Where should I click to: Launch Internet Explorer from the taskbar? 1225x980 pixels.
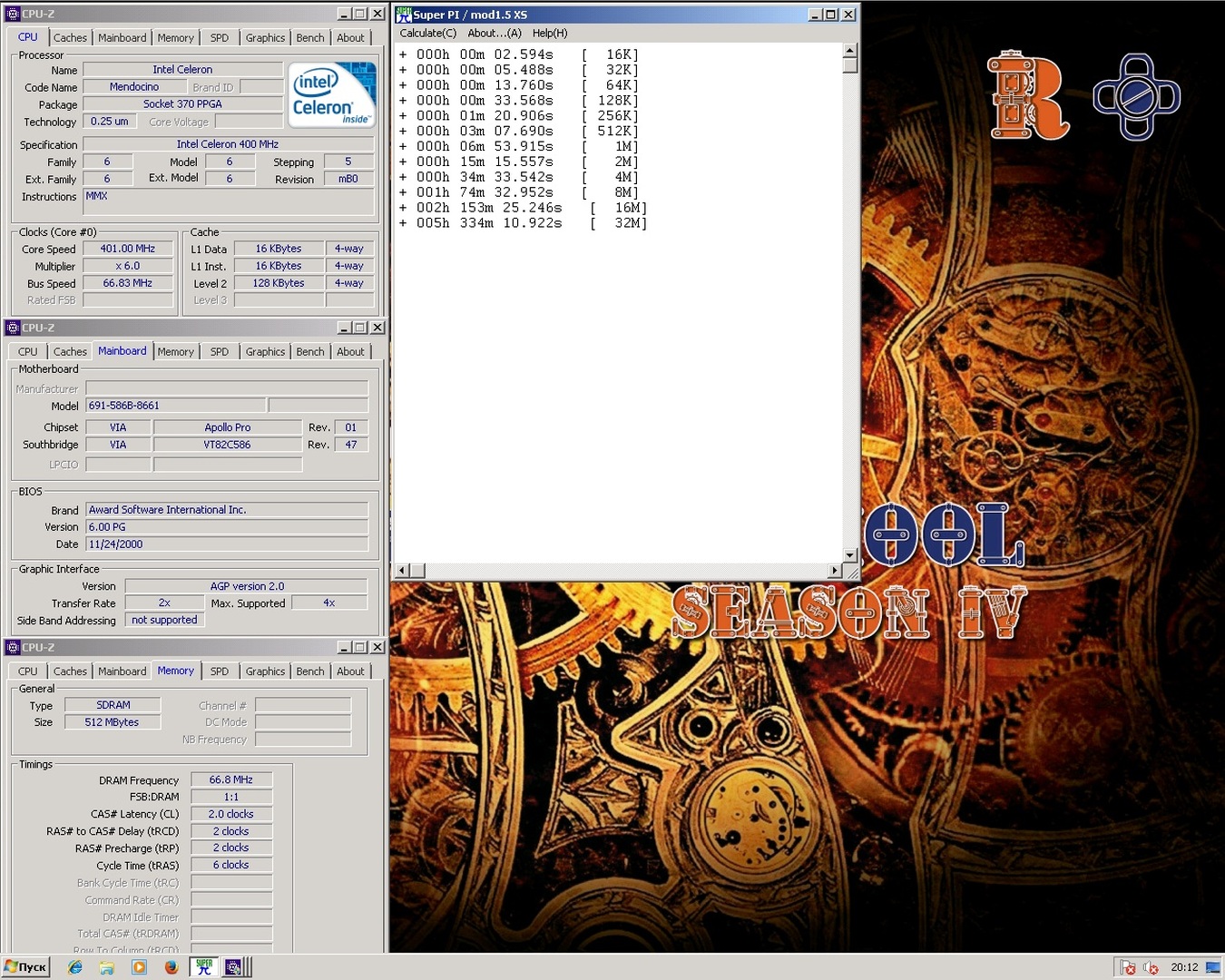click(x=75, y=967)
